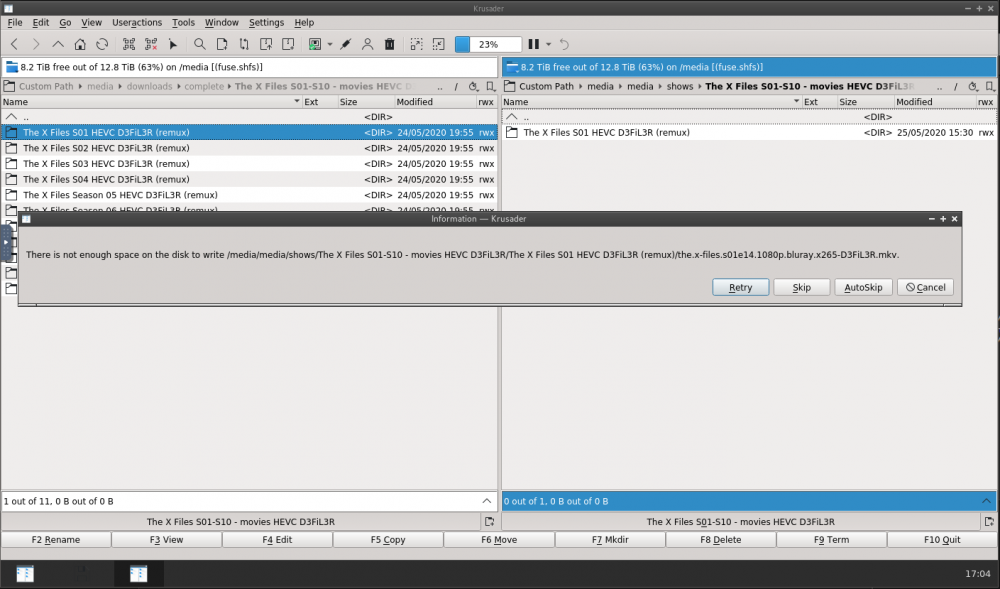This screenshot has width=1000, height=589.
Task: Click AutoSkip in the Information dialog
Action: (x=863, y=287)
